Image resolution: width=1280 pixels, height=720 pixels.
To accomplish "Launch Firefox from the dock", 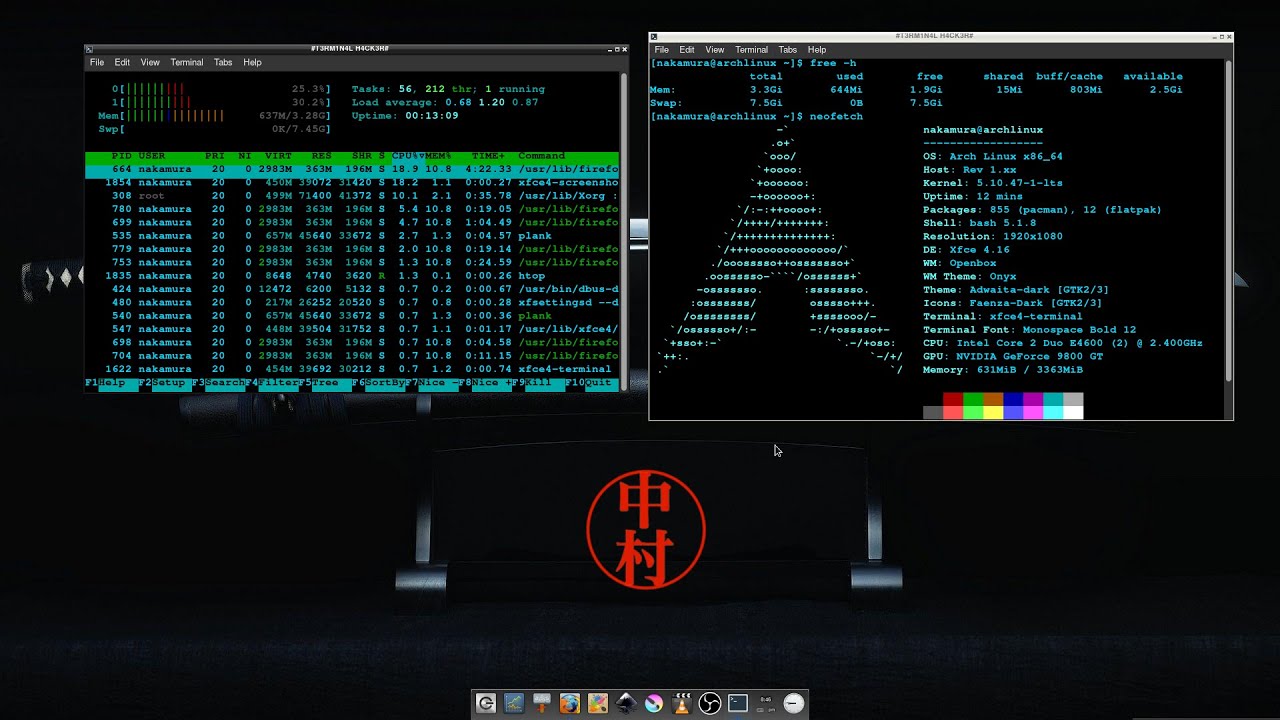I will click(x=570, y=703).
